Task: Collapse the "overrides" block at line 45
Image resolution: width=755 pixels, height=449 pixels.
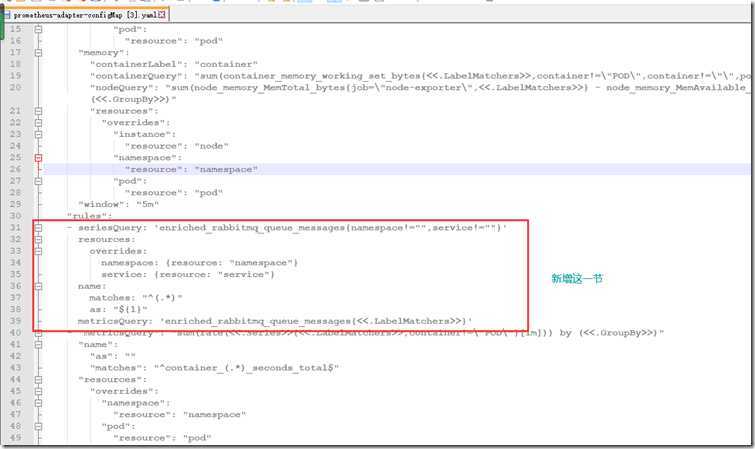Action: (38, 391)
